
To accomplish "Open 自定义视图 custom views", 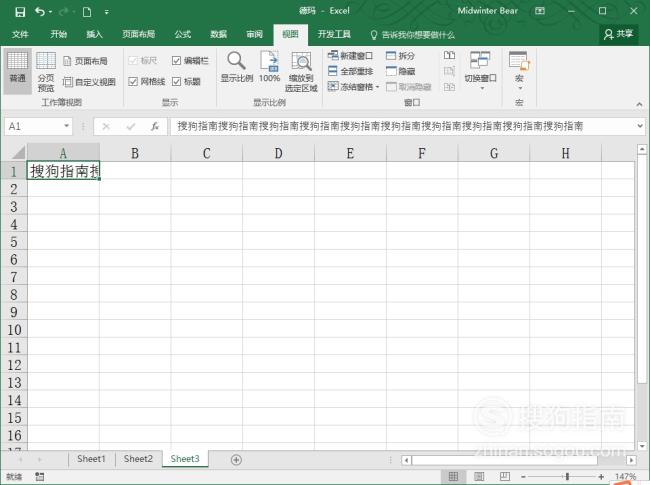I will (x=89, y=82).
